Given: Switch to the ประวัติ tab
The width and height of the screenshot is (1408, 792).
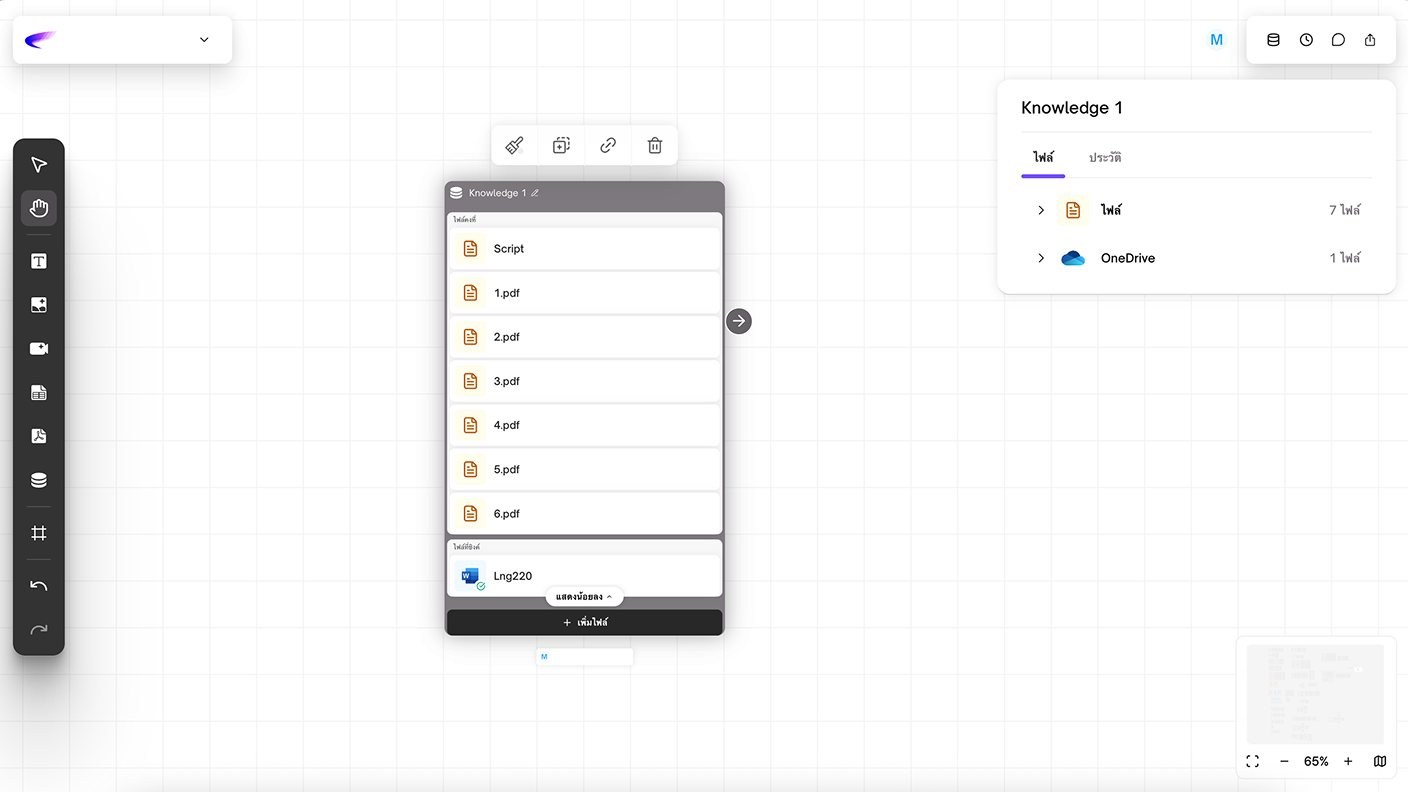Looking at the screenshot, I should pos(1105,158).
